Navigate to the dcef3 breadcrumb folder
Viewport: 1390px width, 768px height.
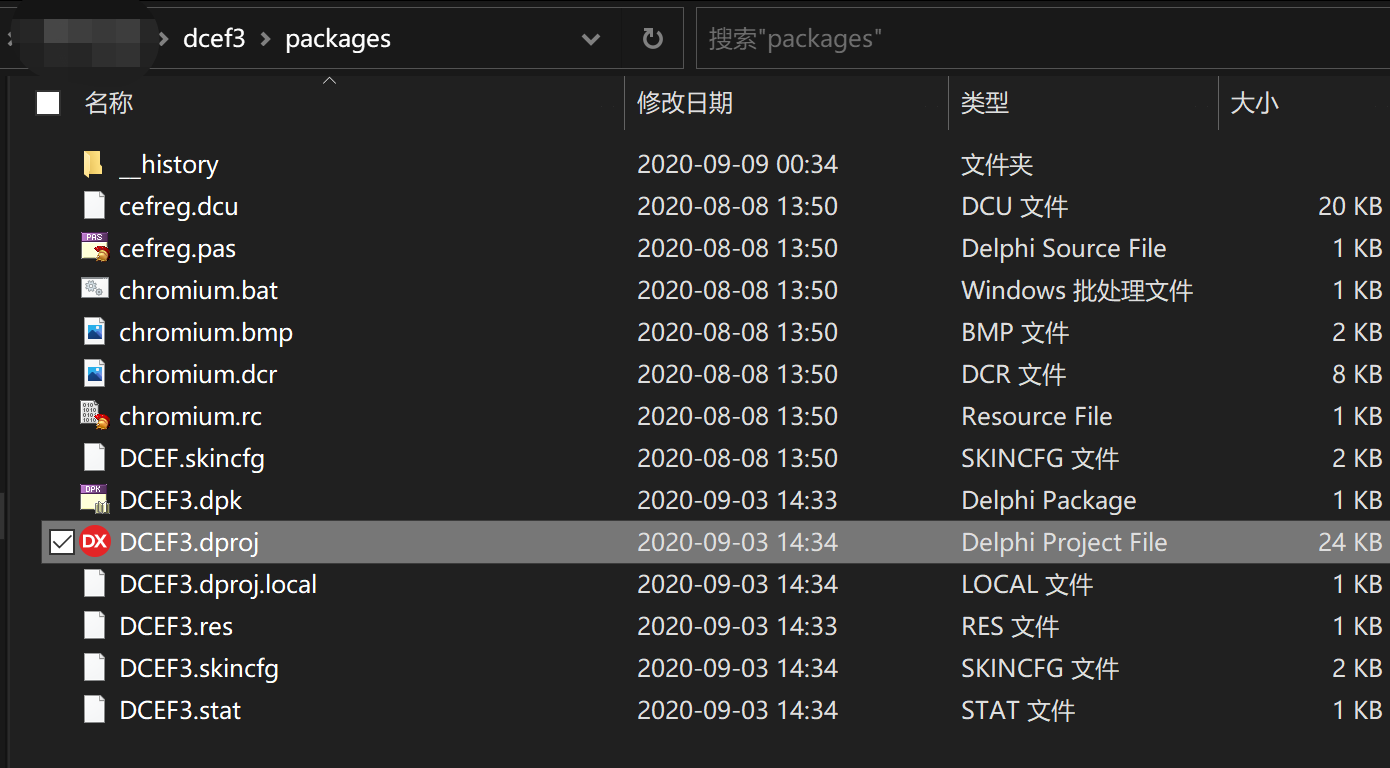[214, 39]
